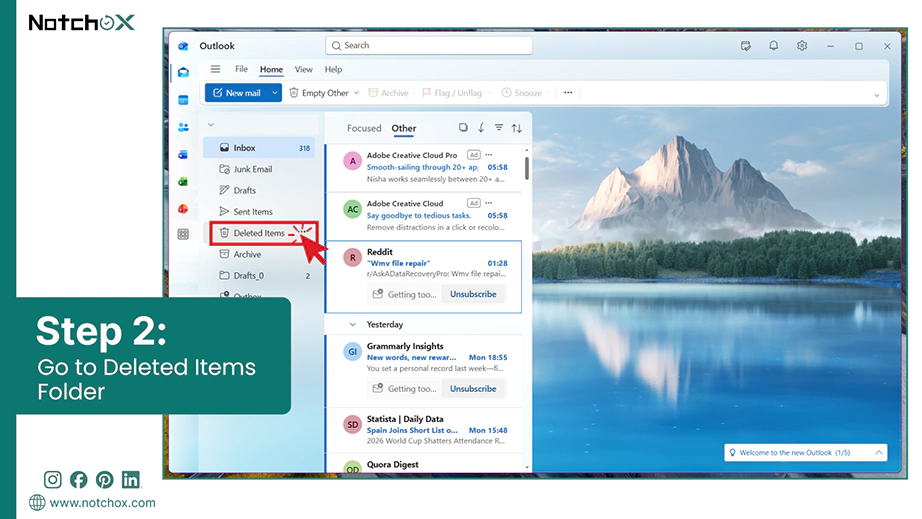Expand the Snooze dropdown arrow
Viewport: 922px width, 519px height.
click(548, 93)
